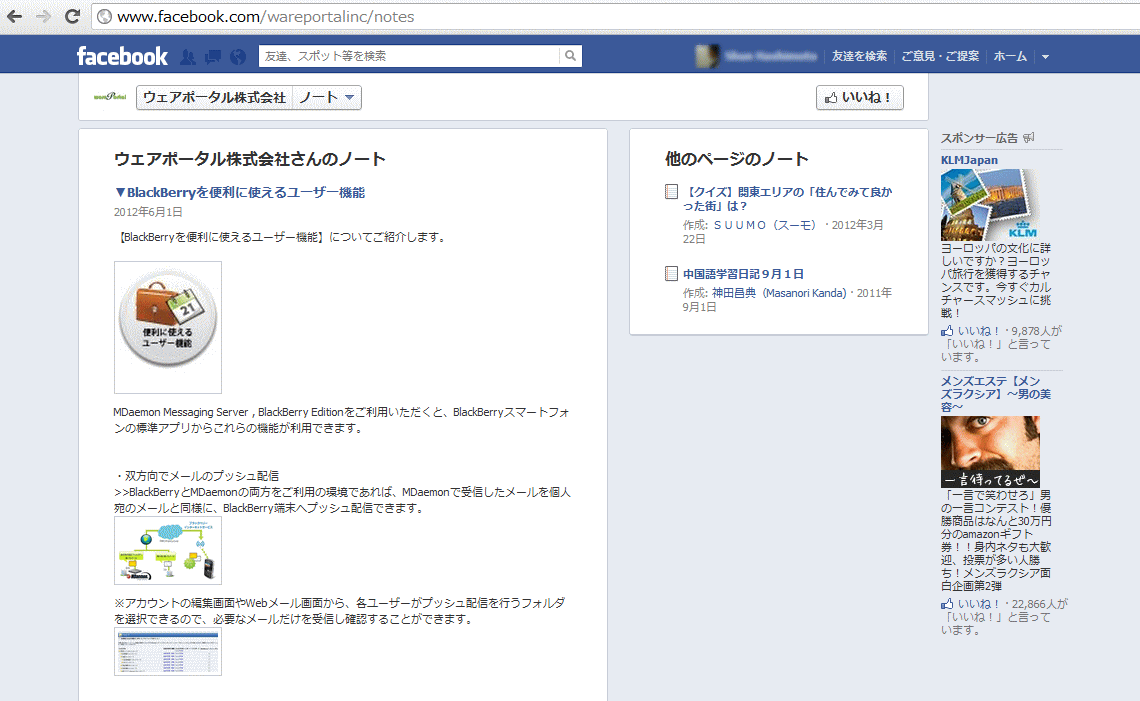Reload the page with refresh icon
Screen dimensions: 1140x701
(72, 16)
